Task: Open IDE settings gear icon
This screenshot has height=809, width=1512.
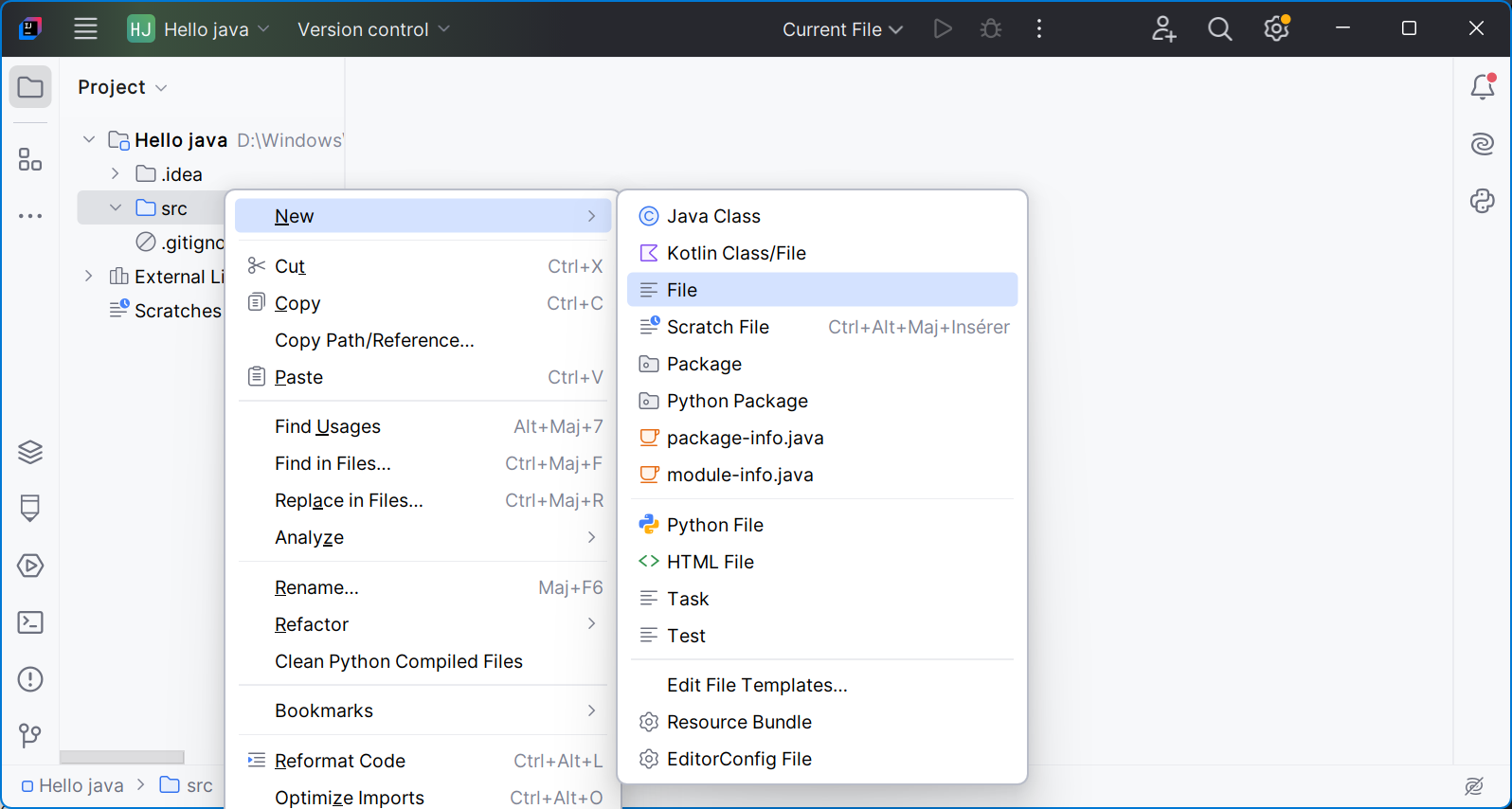Action: (x=1276, y=29)
